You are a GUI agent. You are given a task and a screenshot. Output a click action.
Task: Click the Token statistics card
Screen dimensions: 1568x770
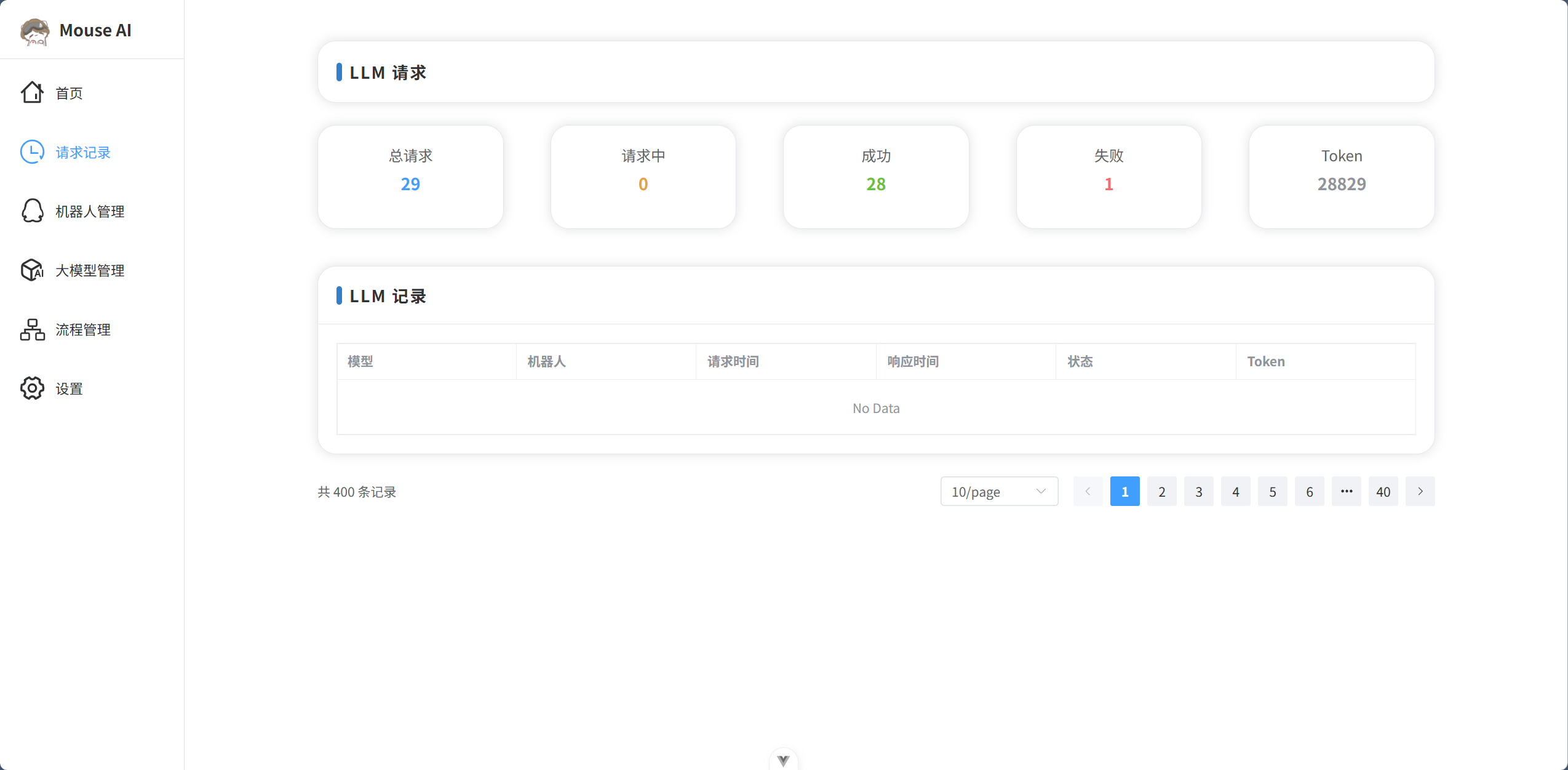[x=1341, y=177]
